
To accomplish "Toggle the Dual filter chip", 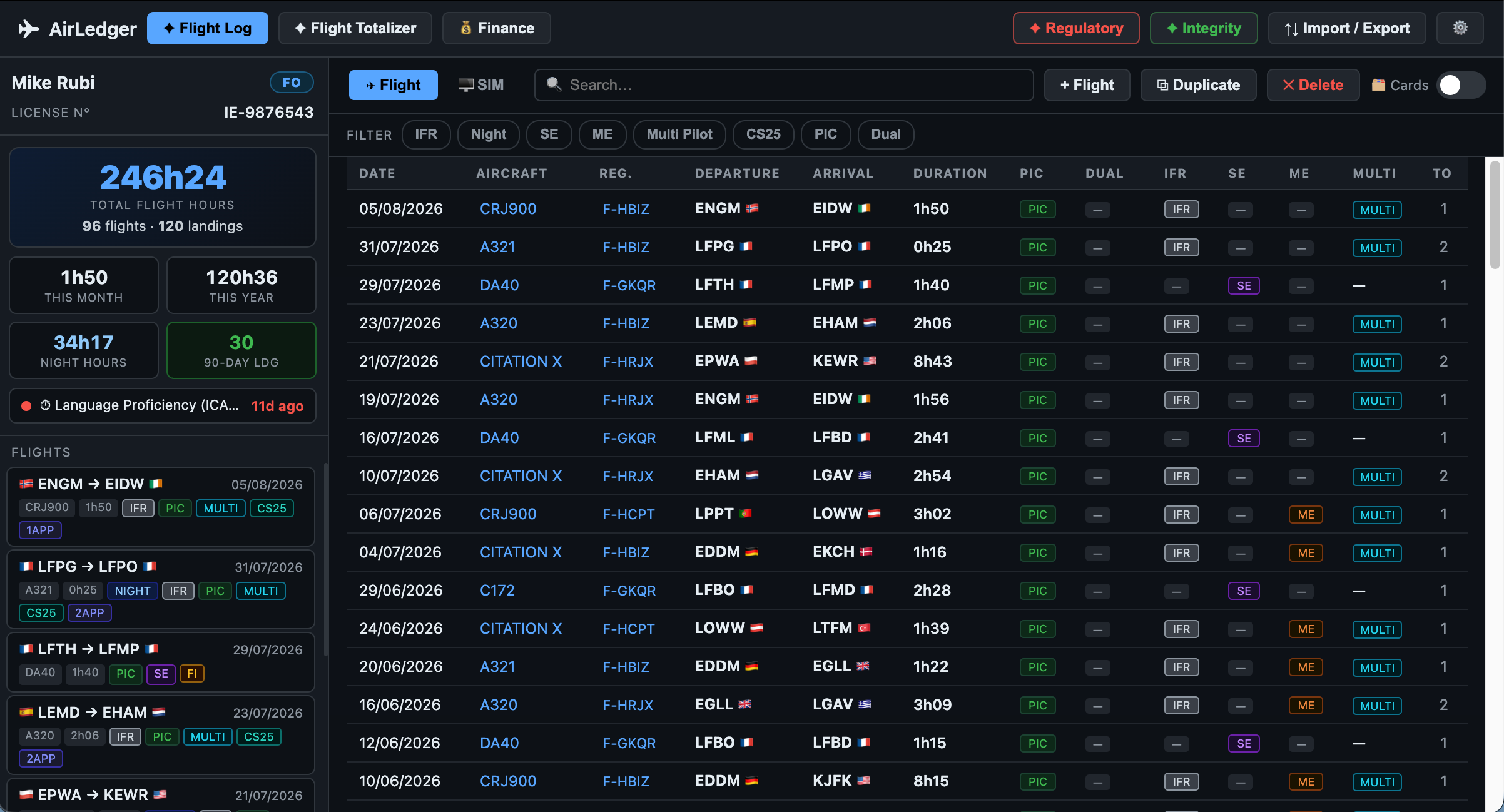I will click(886, 134).
